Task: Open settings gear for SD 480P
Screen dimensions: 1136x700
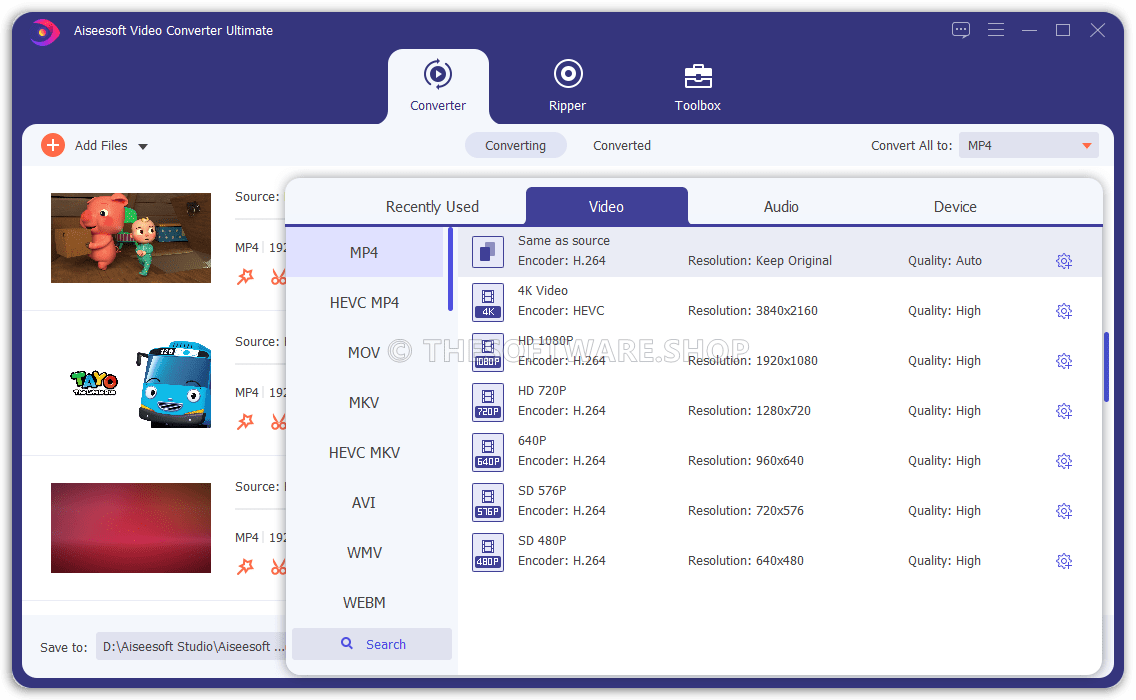Action: pos(1064,561)
